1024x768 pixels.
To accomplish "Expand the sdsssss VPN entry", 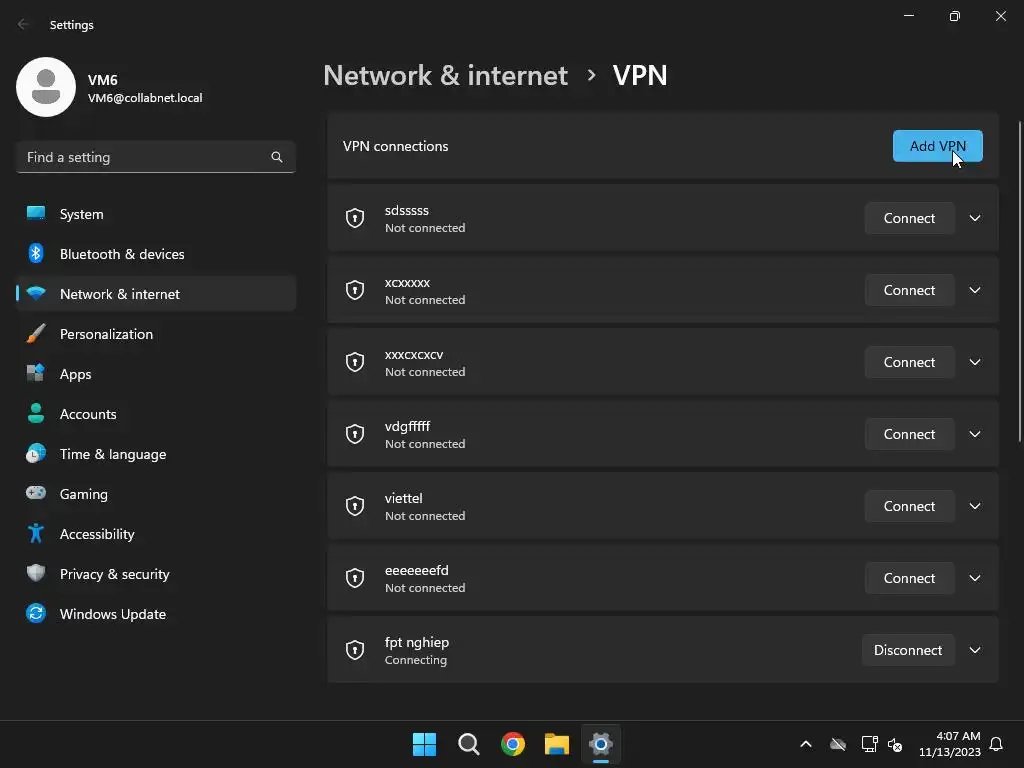I will pyautogui.click(x=975, y=218).
